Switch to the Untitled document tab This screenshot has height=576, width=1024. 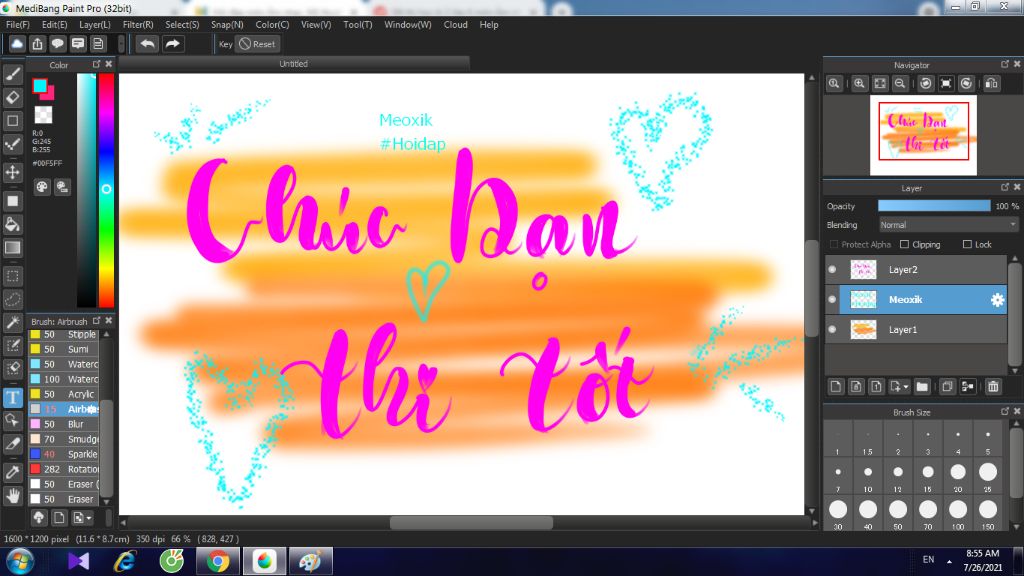(294, 63)
